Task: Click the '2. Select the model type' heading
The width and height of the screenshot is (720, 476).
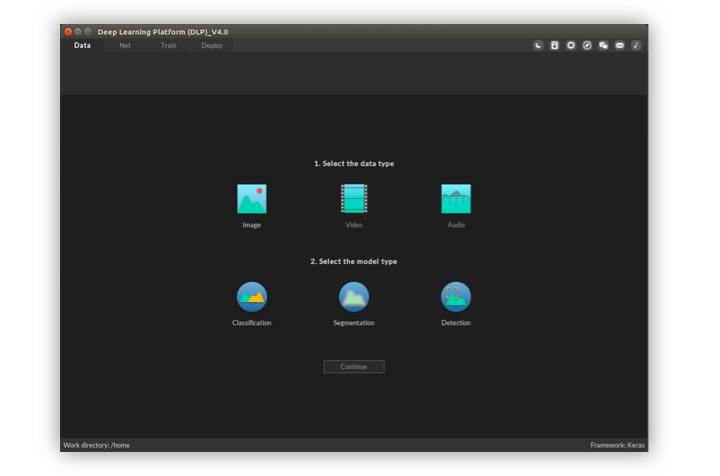Action: coord(354,262)
